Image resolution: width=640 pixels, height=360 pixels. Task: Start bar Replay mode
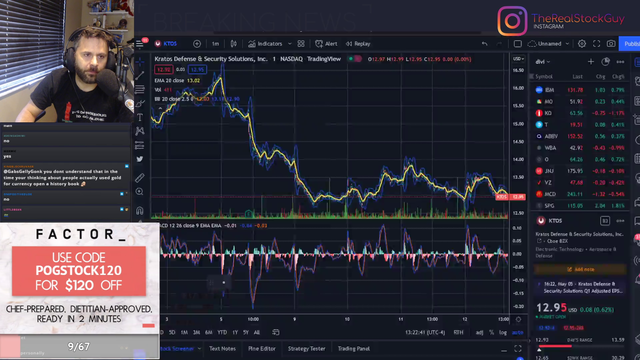pyautogui.click(x=358, y=44)
